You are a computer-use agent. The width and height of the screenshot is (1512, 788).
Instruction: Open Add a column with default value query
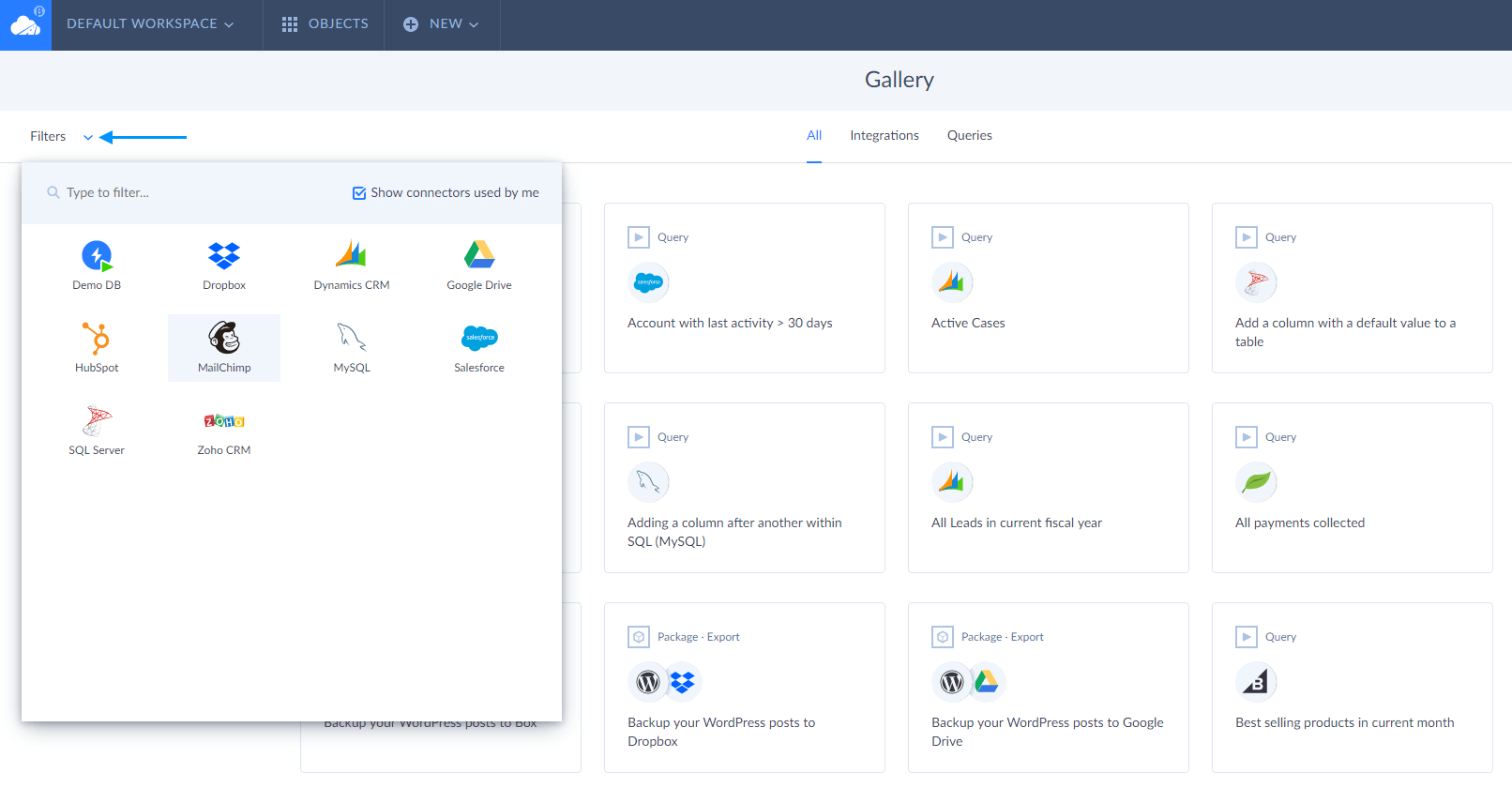click(x=1353, y=288)
